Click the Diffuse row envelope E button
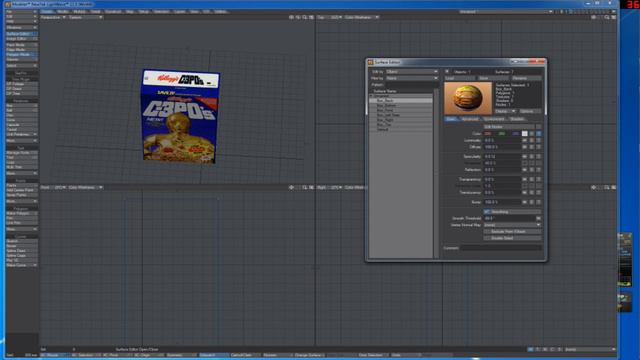 (x=532, y=147)
